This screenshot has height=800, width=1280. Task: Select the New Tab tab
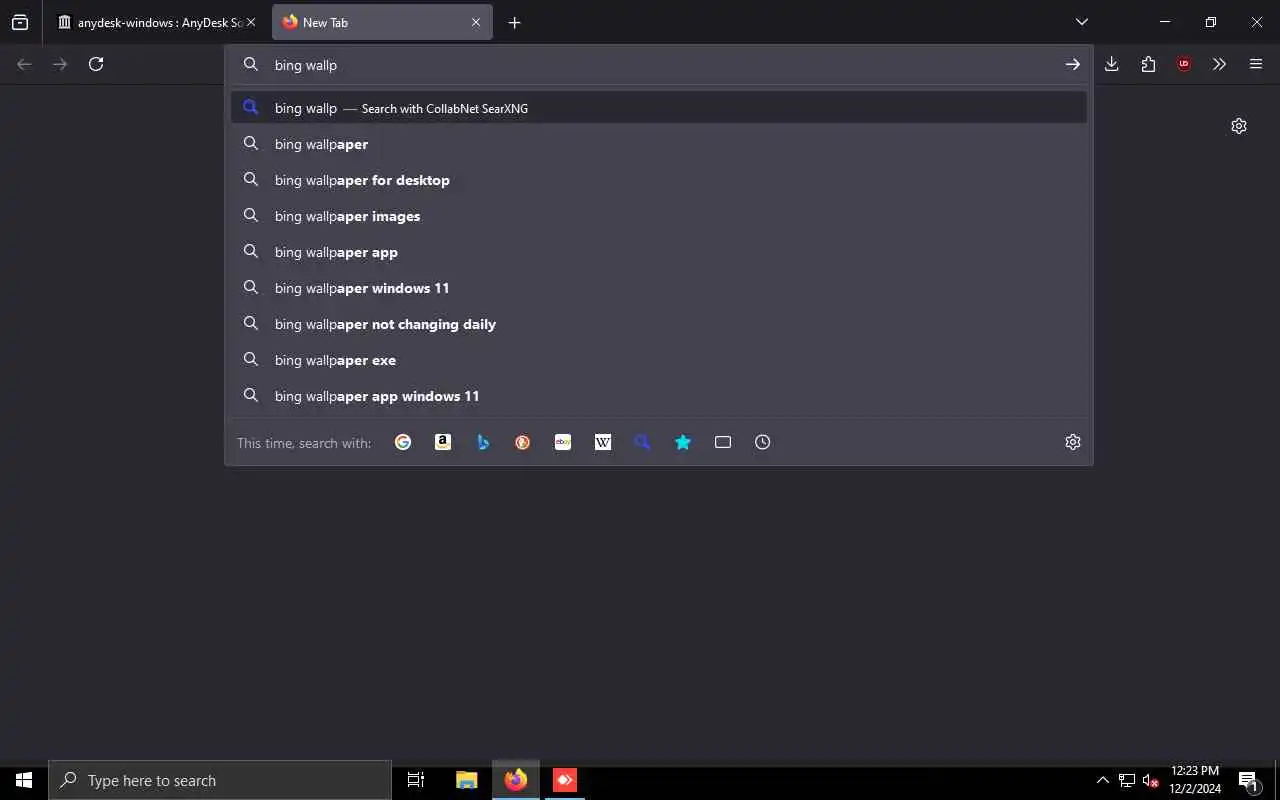coord(383,22)
